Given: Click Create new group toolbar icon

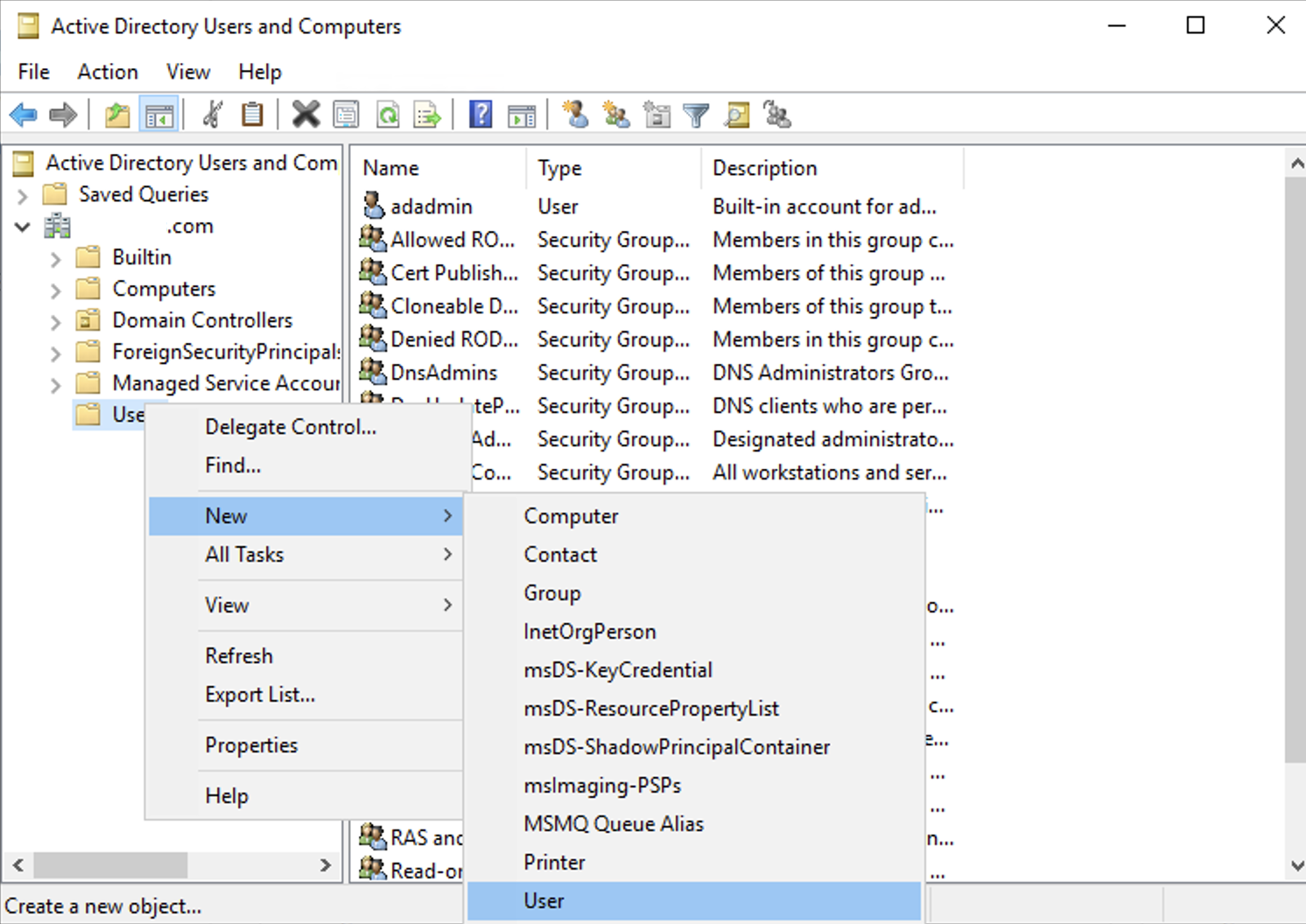Looking at the screenshot, I should click(x=615, y=115).
